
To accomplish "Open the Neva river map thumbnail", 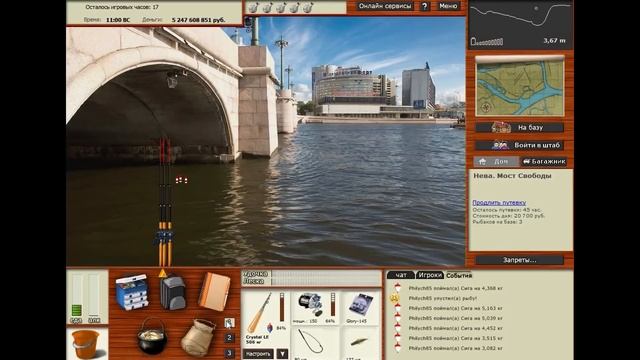I will [x=520, y=88].
